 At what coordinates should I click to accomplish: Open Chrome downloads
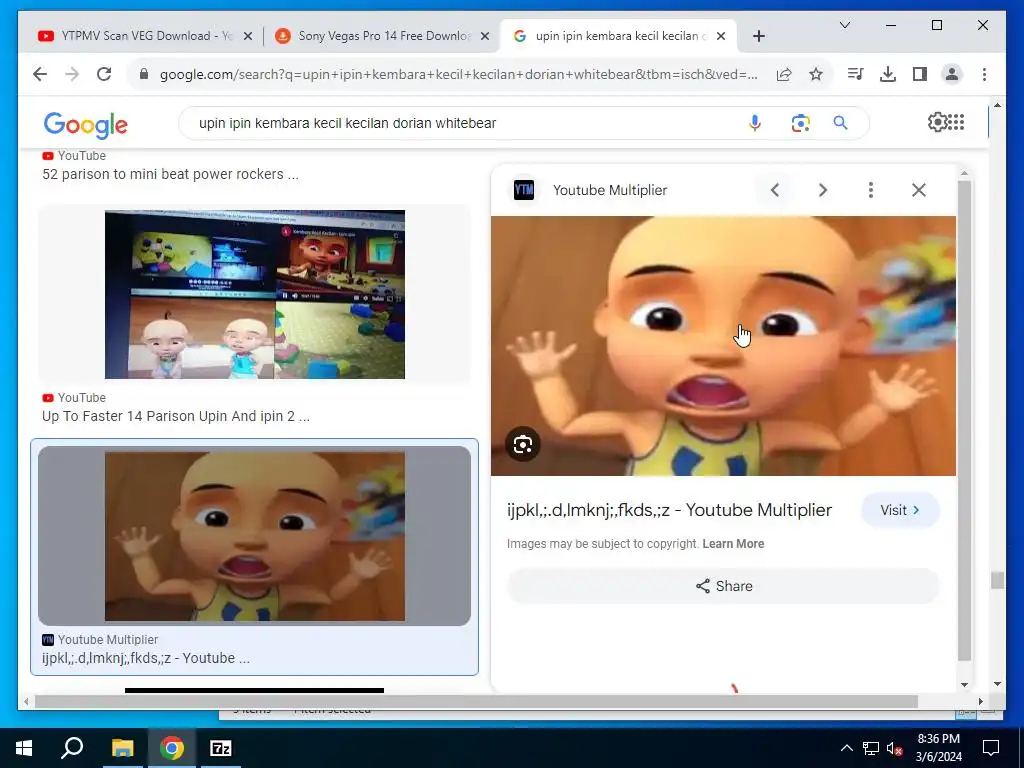click(888, 74)
